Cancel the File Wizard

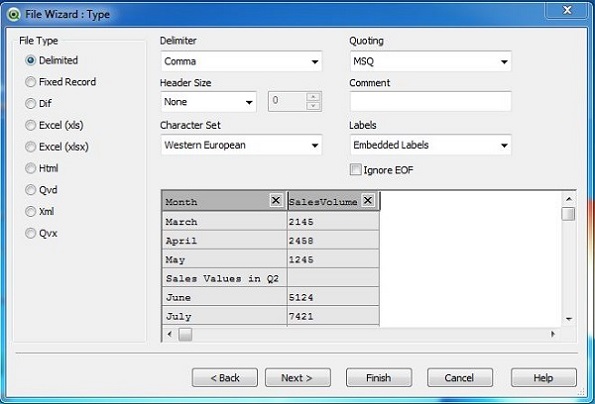[460, 377]
